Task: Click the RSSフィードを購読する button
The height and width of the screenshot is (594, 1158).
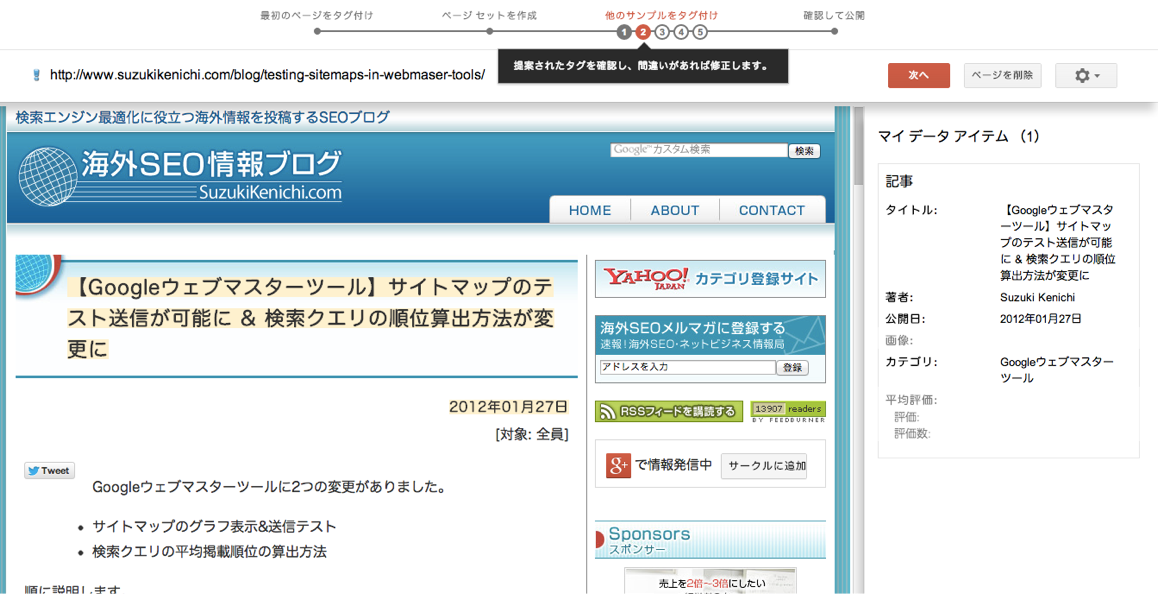Action: point(669,412)
